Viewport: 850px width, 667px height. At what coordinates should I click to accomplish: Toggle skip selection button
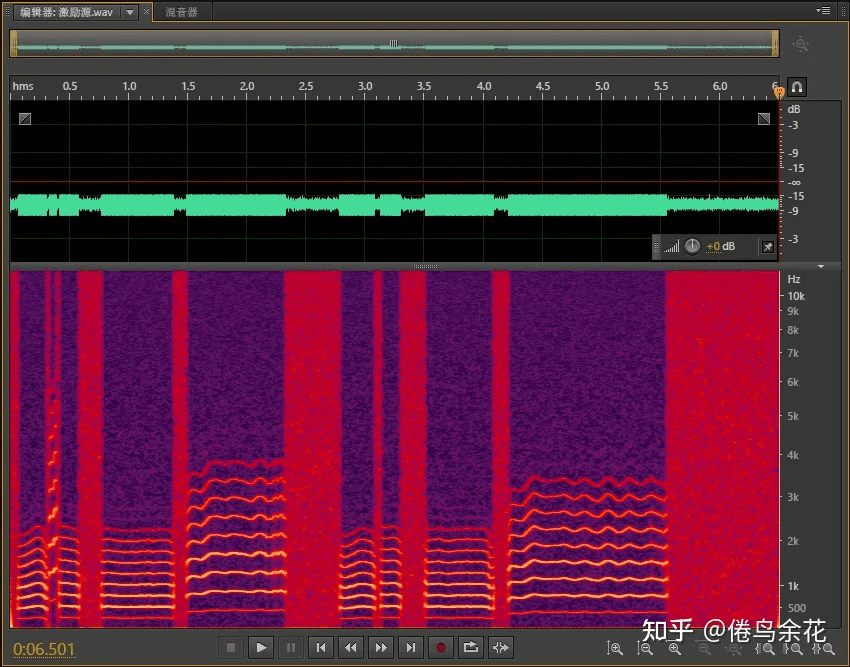point(501,648)
